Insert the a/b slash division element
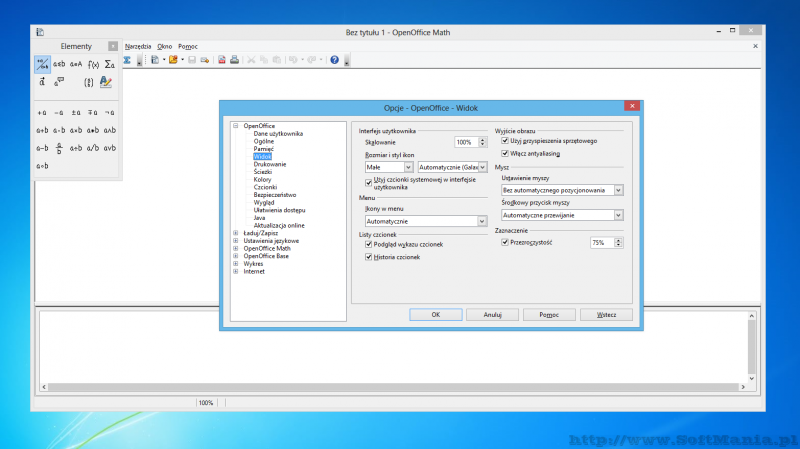The image size is (800, 449). [92, 148]
